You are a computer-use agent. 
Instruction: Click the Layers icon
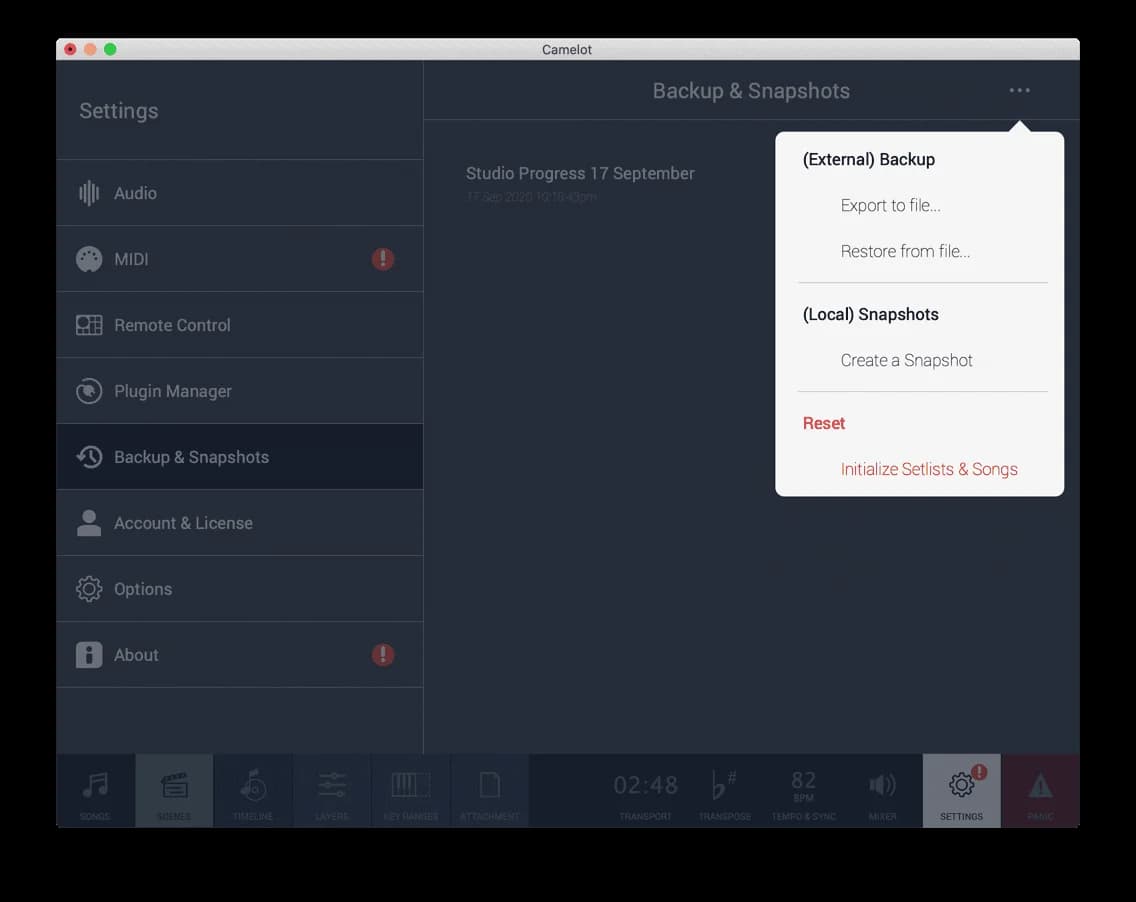[x=332, y=790]
